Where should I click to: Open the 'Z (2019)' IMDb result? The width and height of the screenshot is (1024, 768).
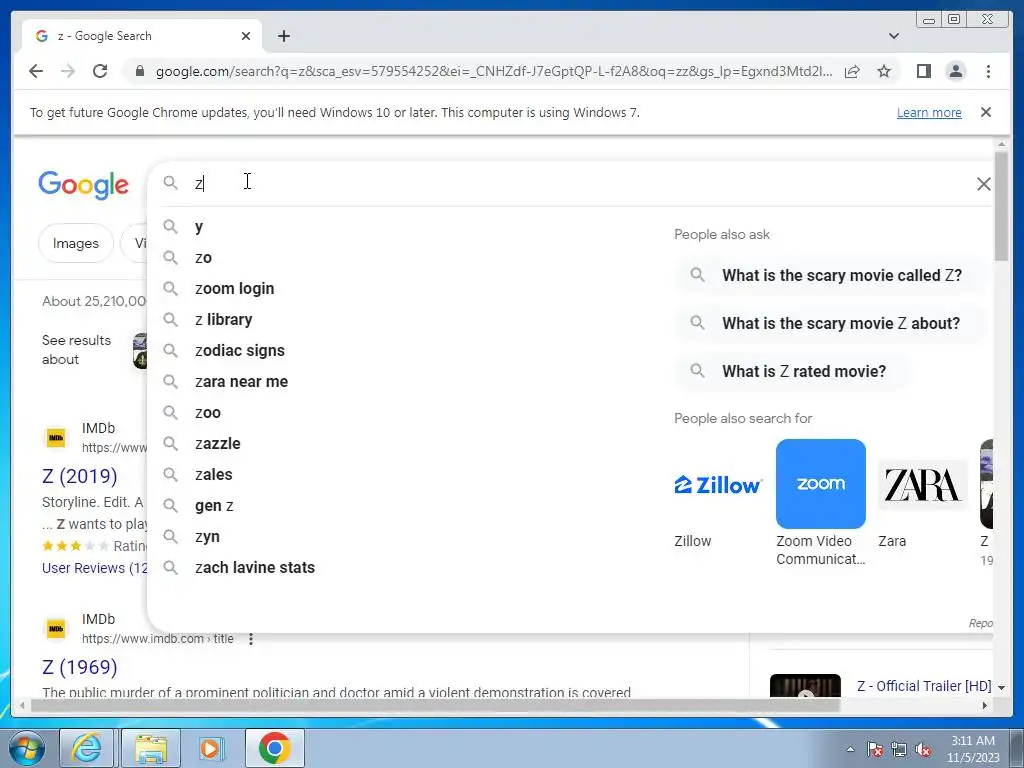pos(80,476)
